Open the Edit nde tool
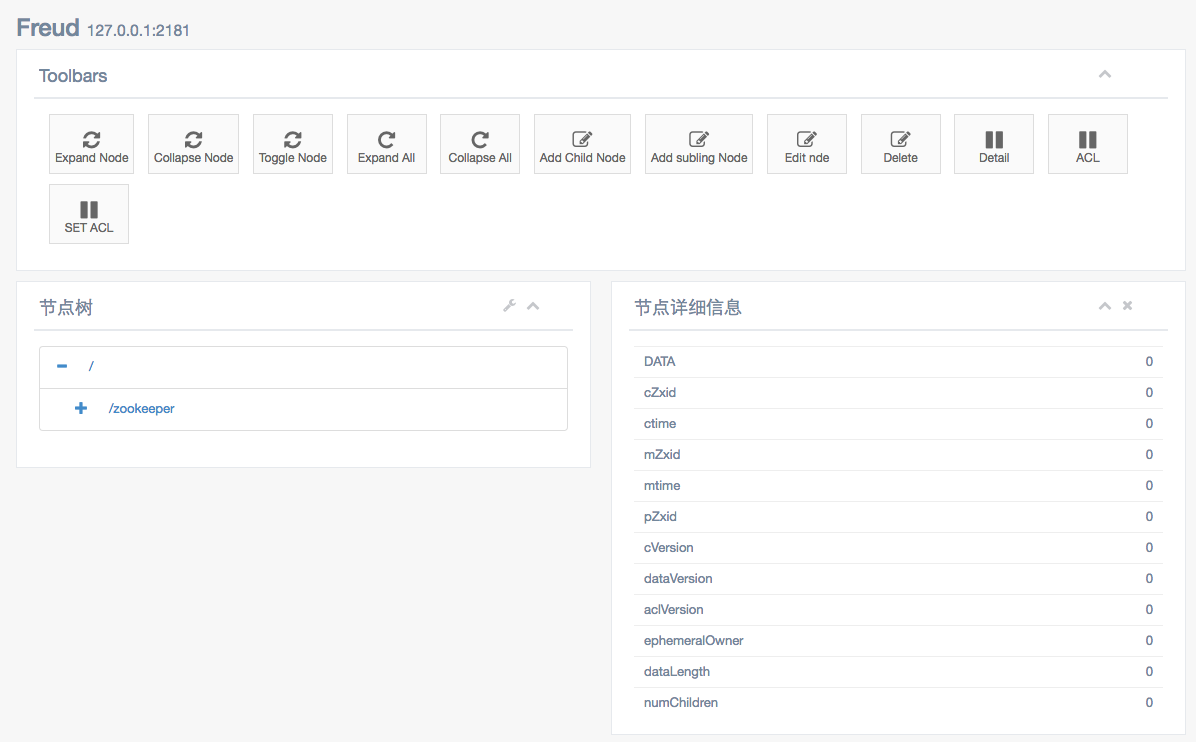This screenshot has height=742, width=1196. 806,145
